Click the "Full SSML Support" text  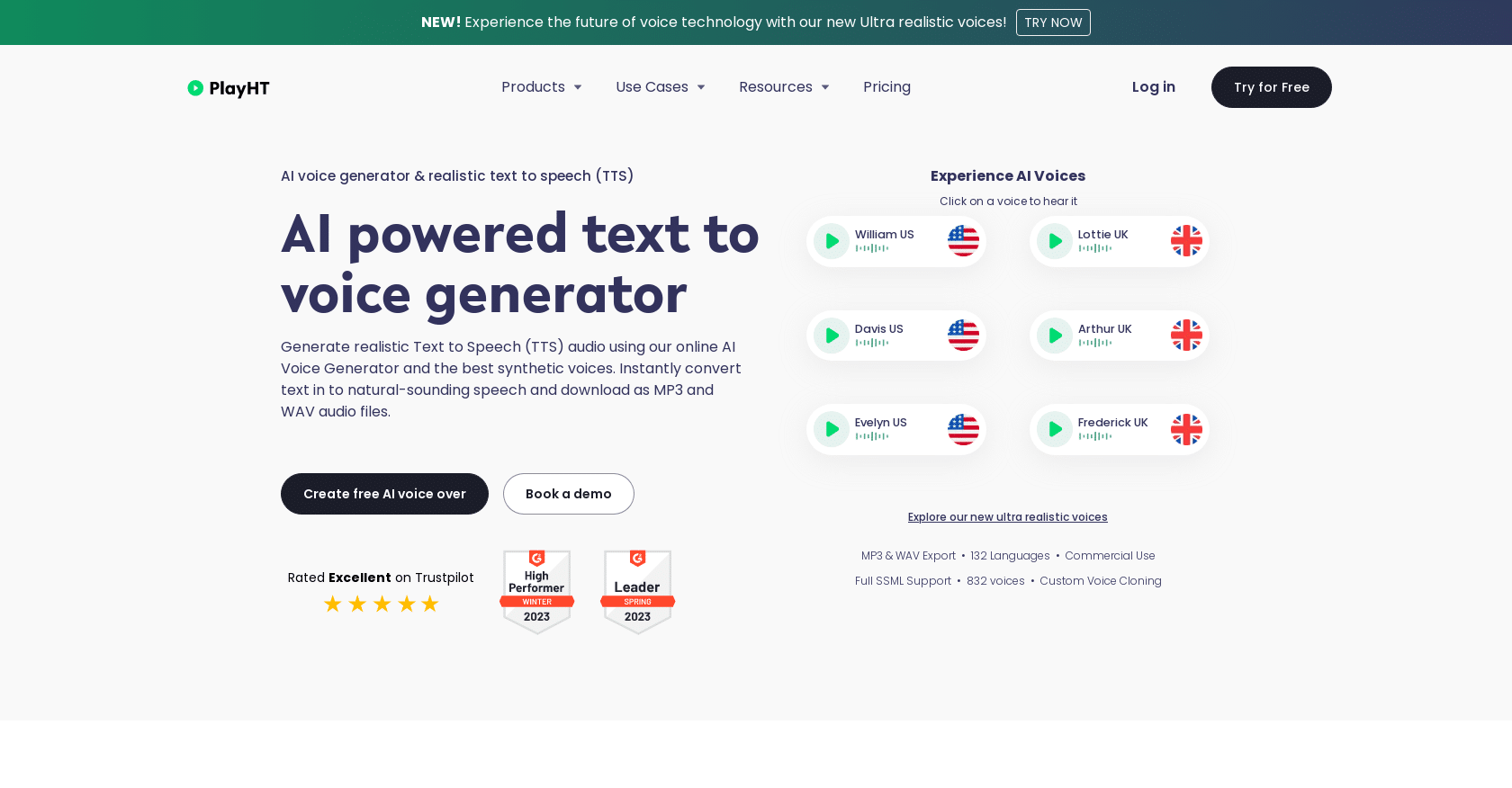pos(903,581)
